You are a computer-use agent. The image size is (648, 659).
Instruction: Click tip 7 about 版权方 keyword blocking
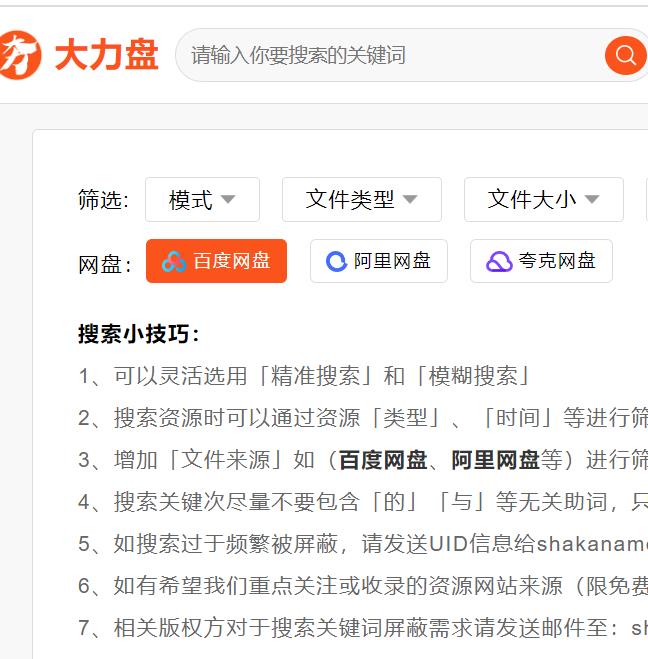363,628
